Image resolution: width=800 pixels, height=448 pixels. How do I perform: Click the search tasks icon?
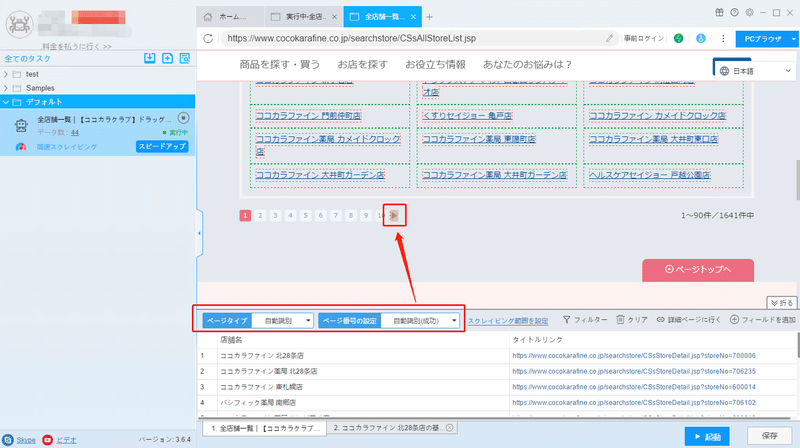[185, 58]
